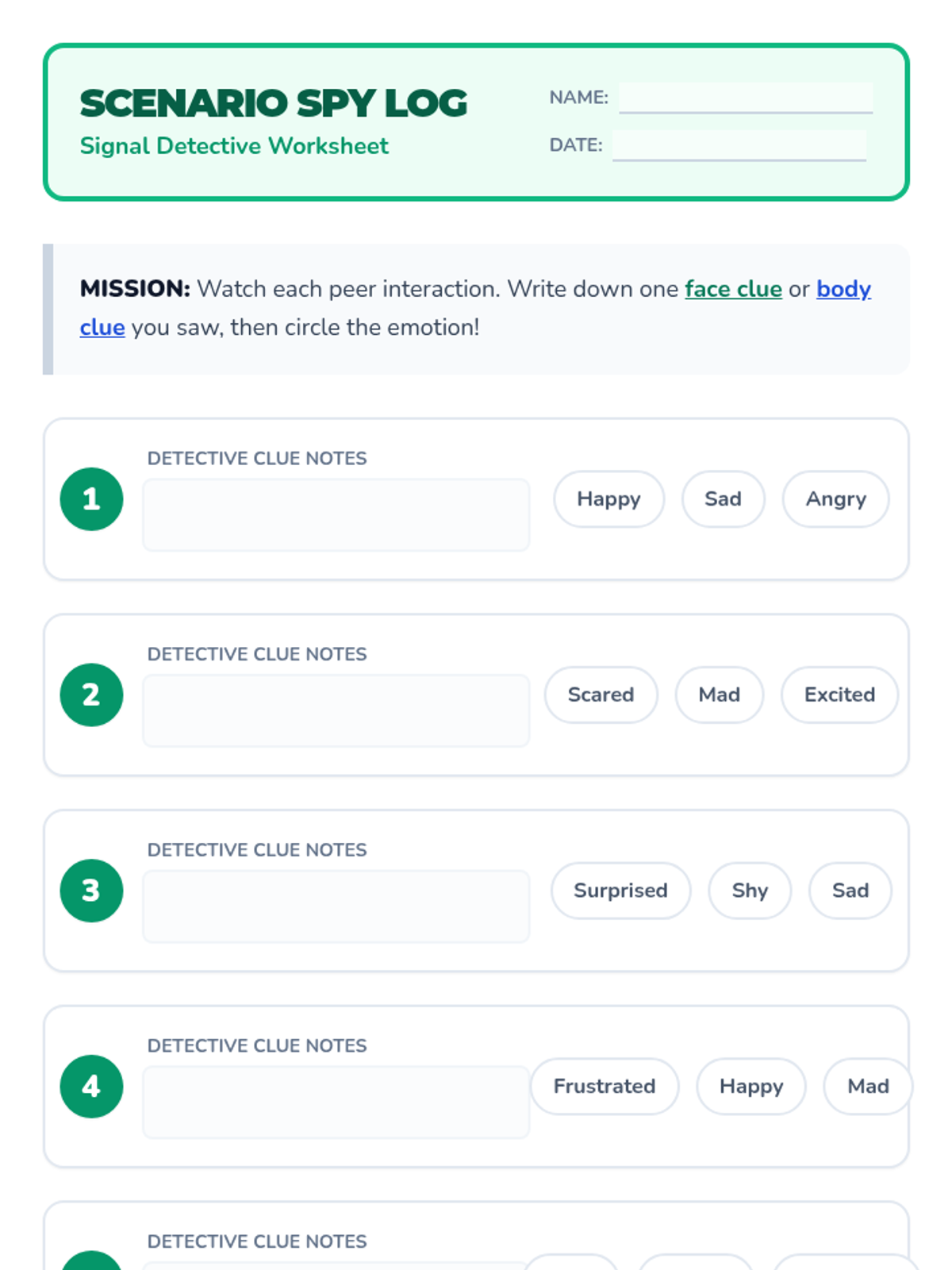Click the green number 4 badge

coord(91,1087)
